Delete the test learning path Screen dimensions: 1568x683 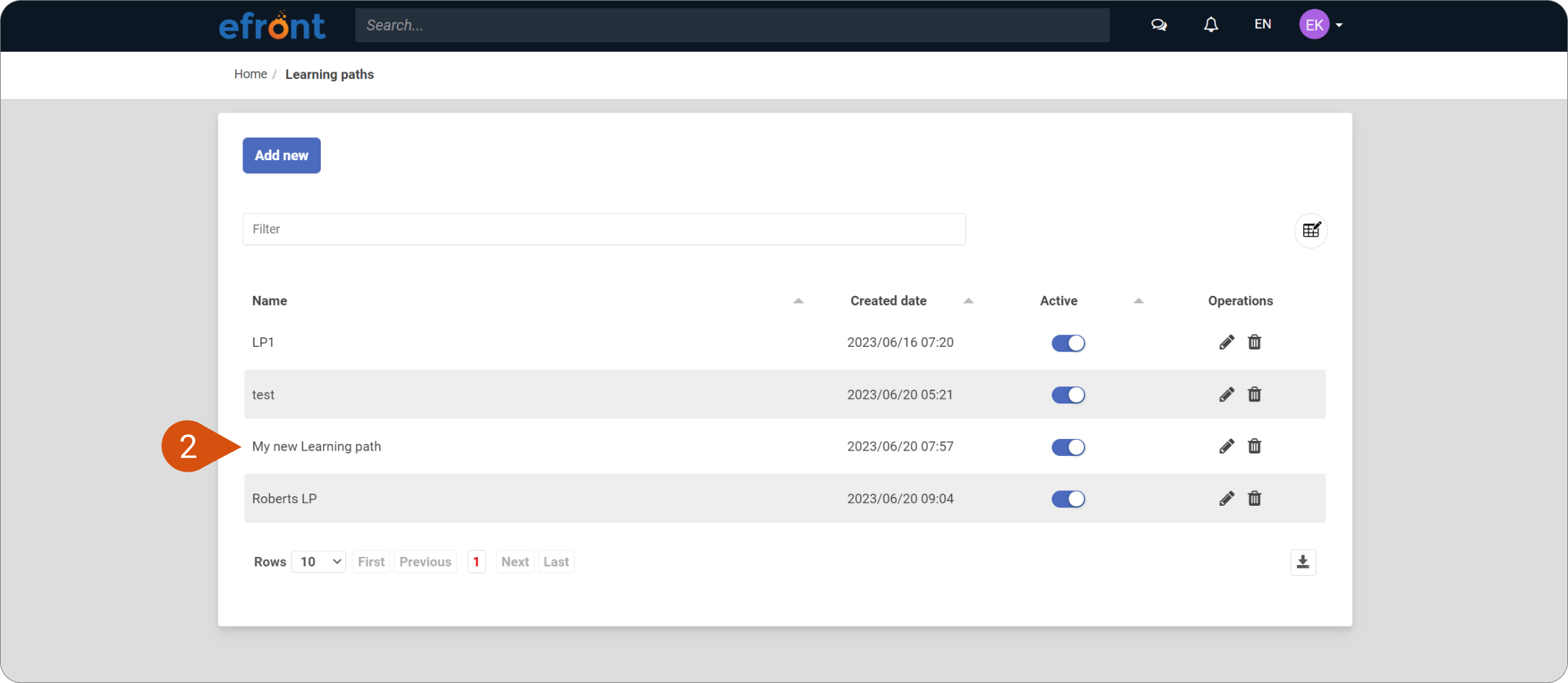point(1254,395)
